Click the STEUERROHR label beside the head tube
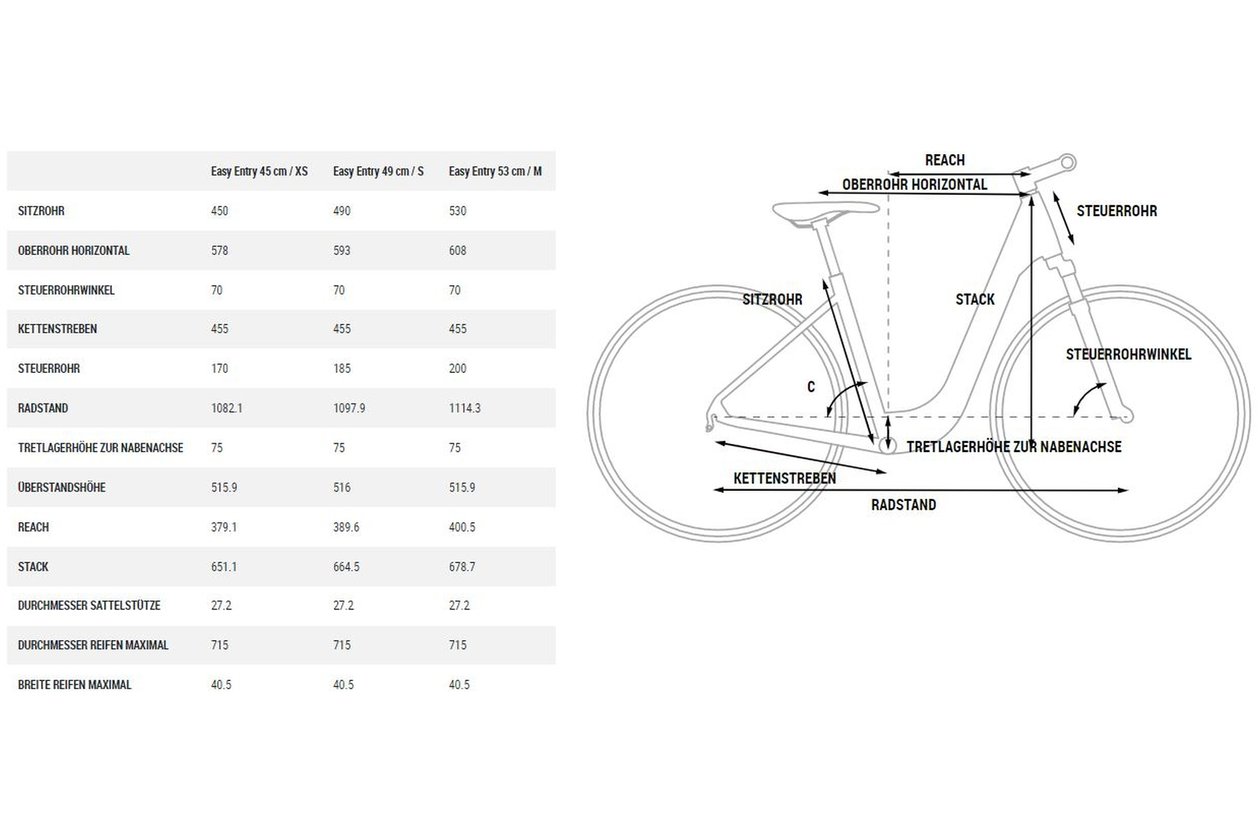 [1117, 211]
